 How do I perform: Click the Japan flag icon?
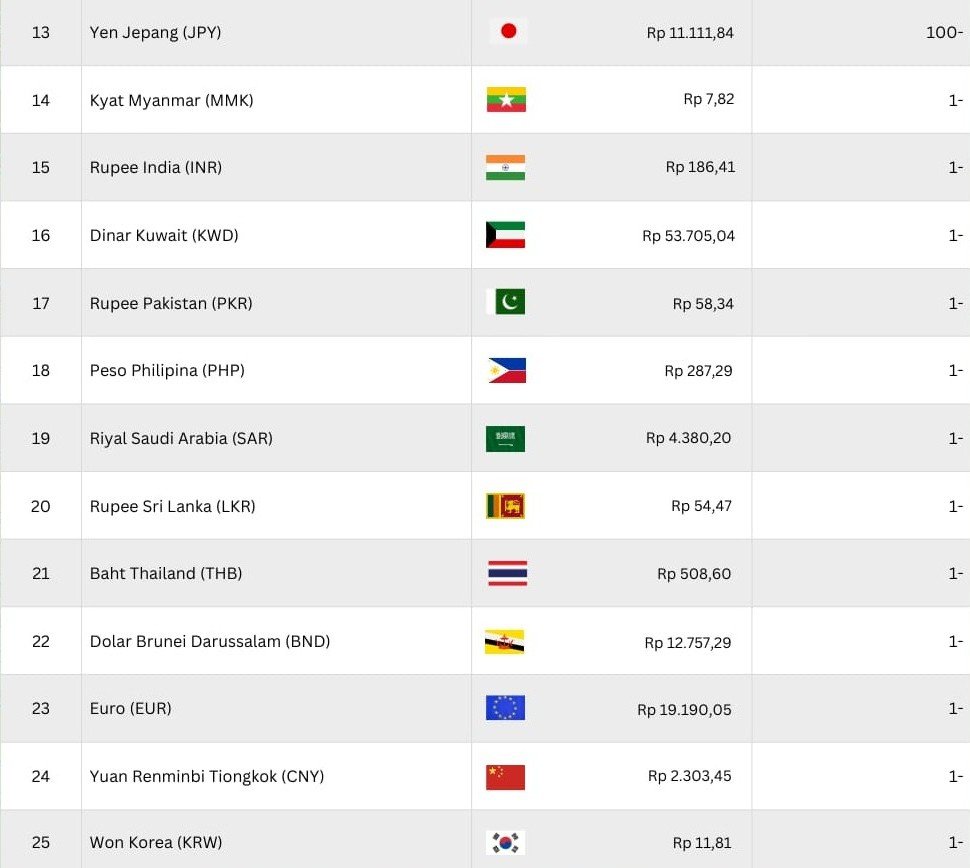tap(508, 32)
